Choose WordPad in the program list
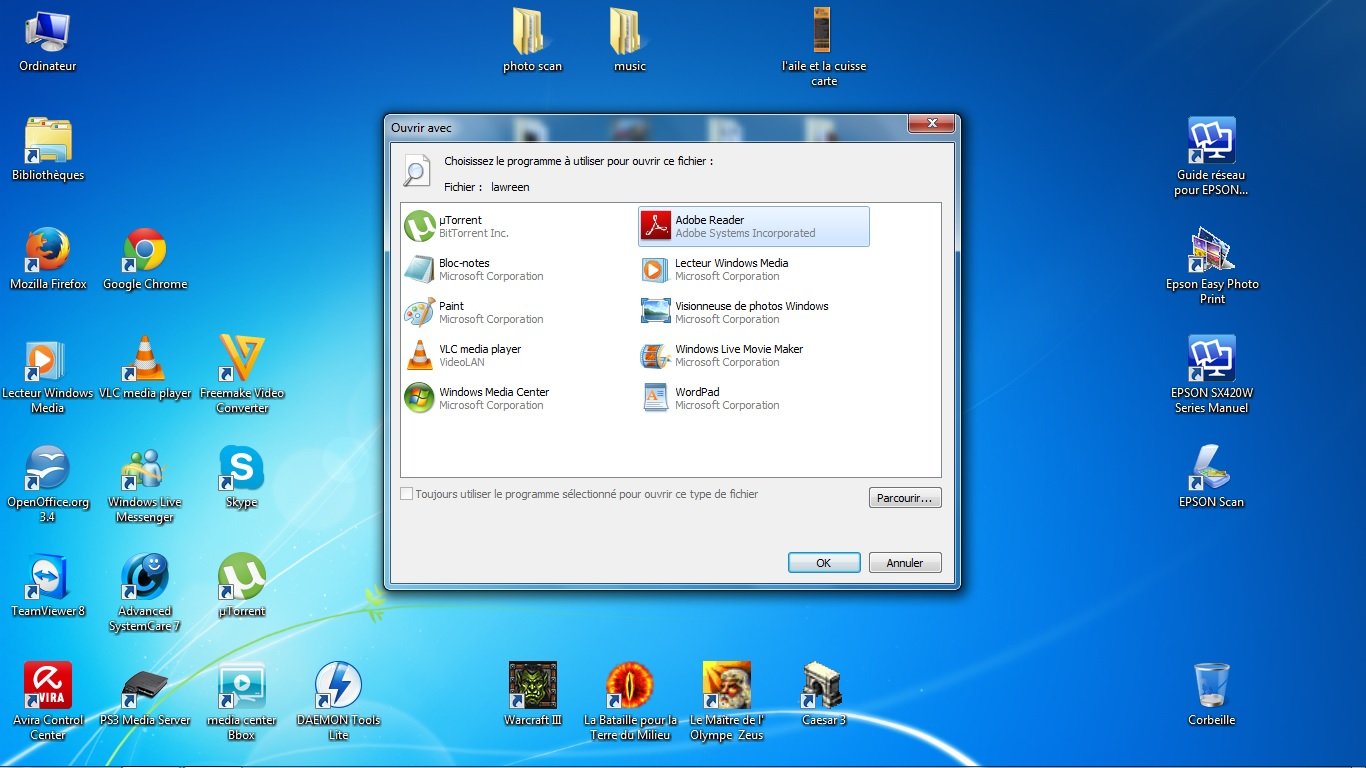The height and width of the screenshot is (768, 1366). [x=754, y=398]
